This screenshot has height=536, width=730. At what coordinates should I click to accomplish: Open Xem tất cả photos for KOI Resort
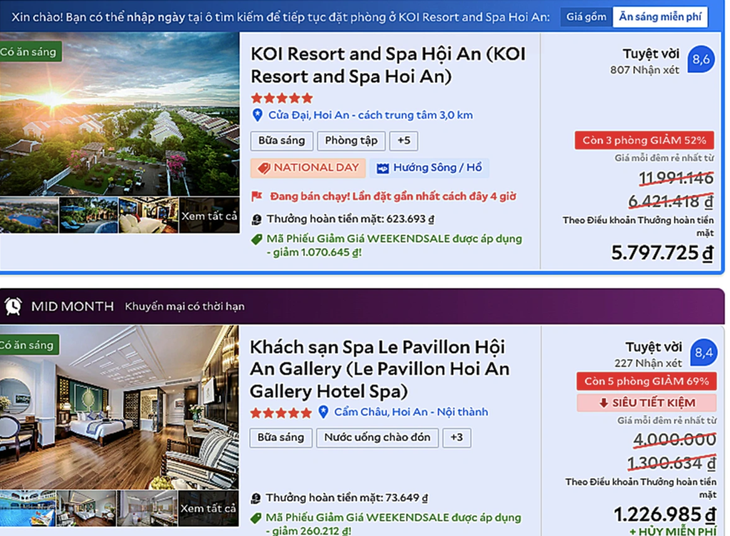209,215
